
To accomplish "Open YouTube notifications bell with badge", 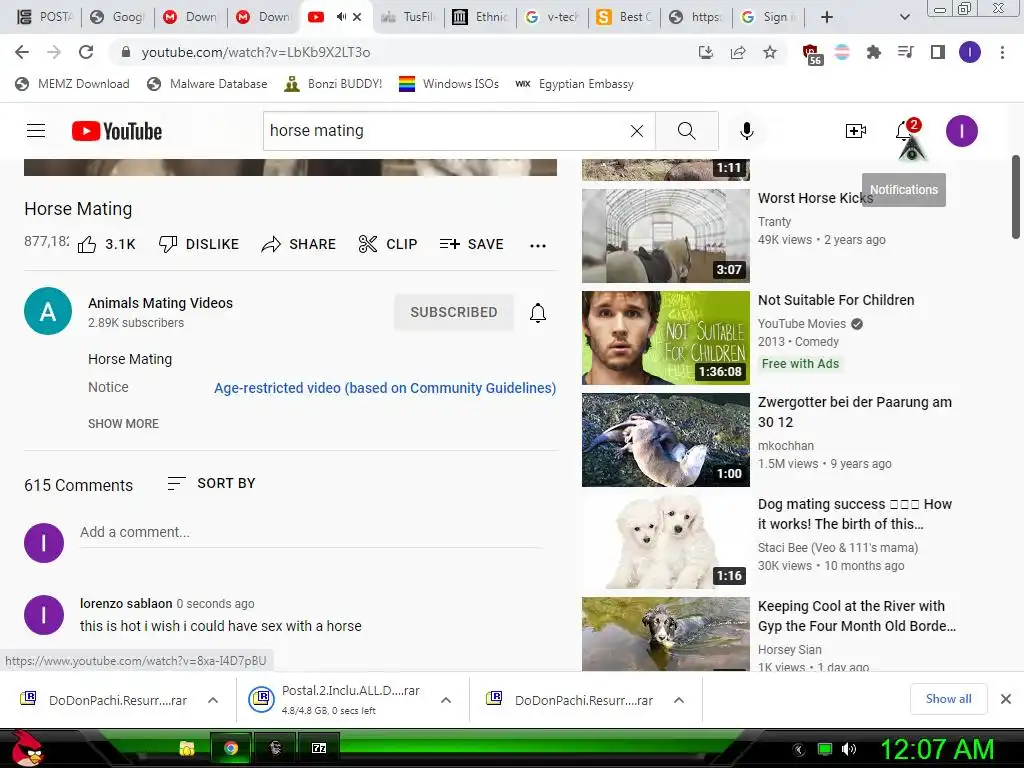I will tap(906, 131).
